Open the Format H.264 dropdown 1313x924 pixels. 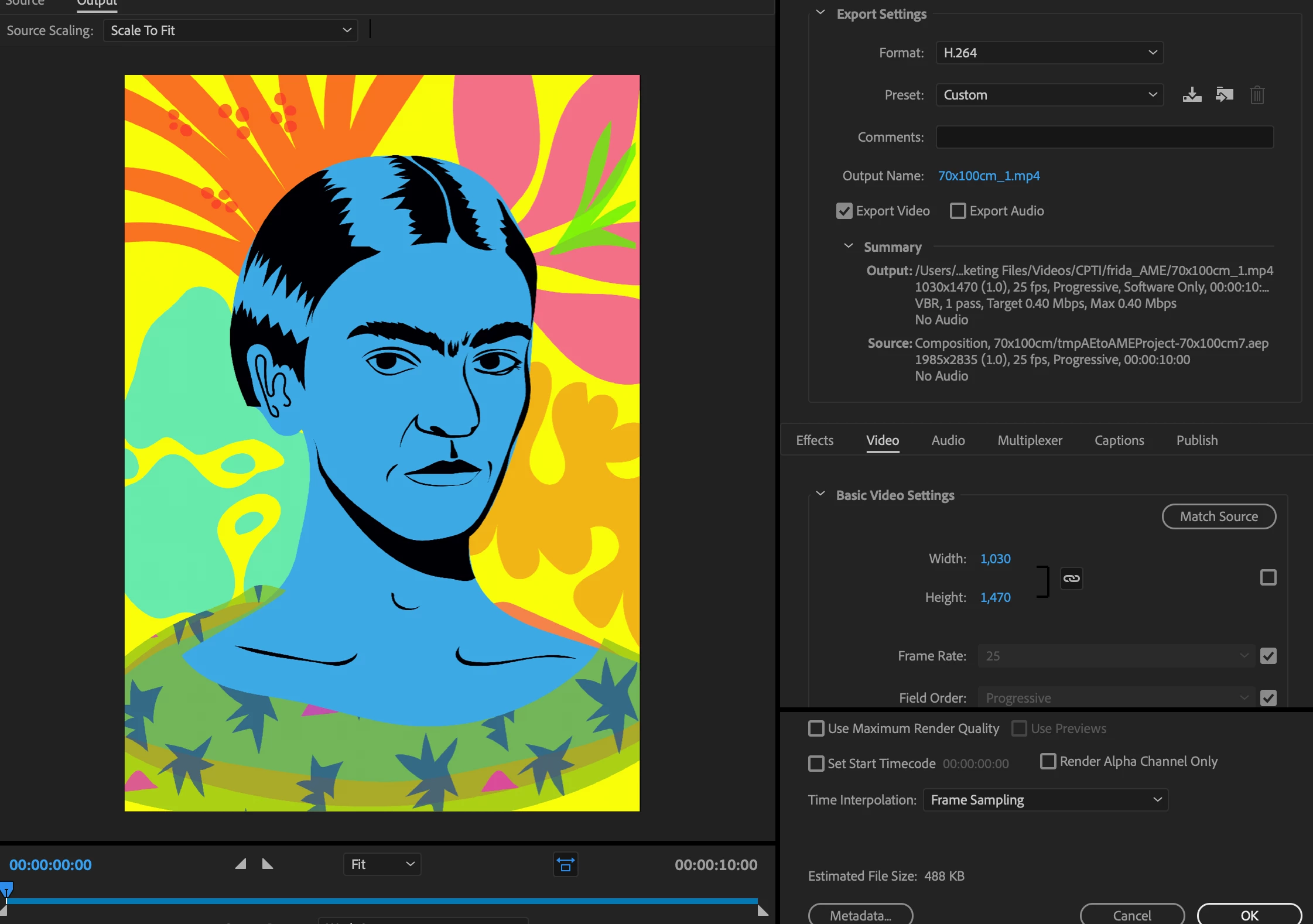[1049, 53]
